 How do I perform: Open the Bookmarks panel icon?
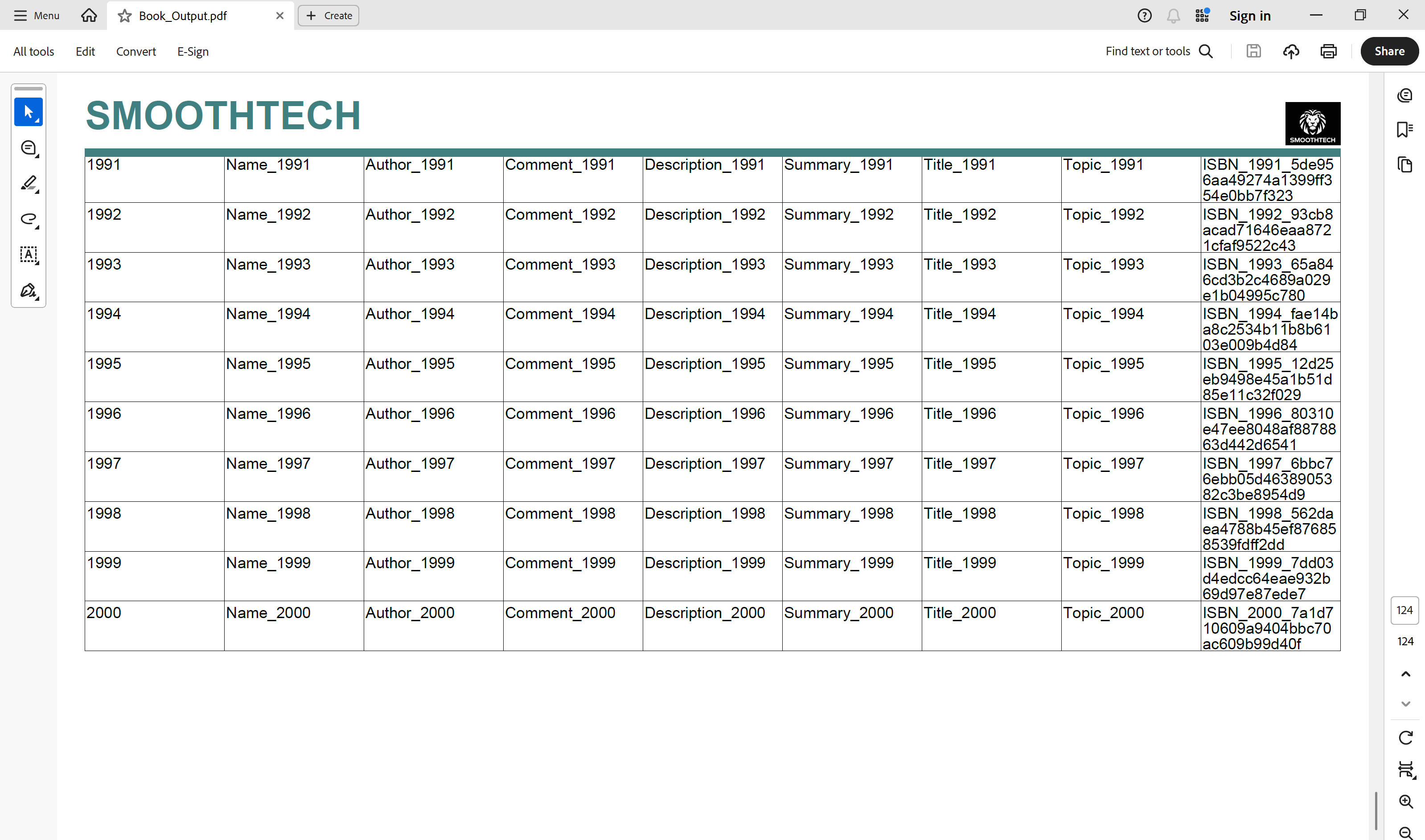click(1404, 130)
